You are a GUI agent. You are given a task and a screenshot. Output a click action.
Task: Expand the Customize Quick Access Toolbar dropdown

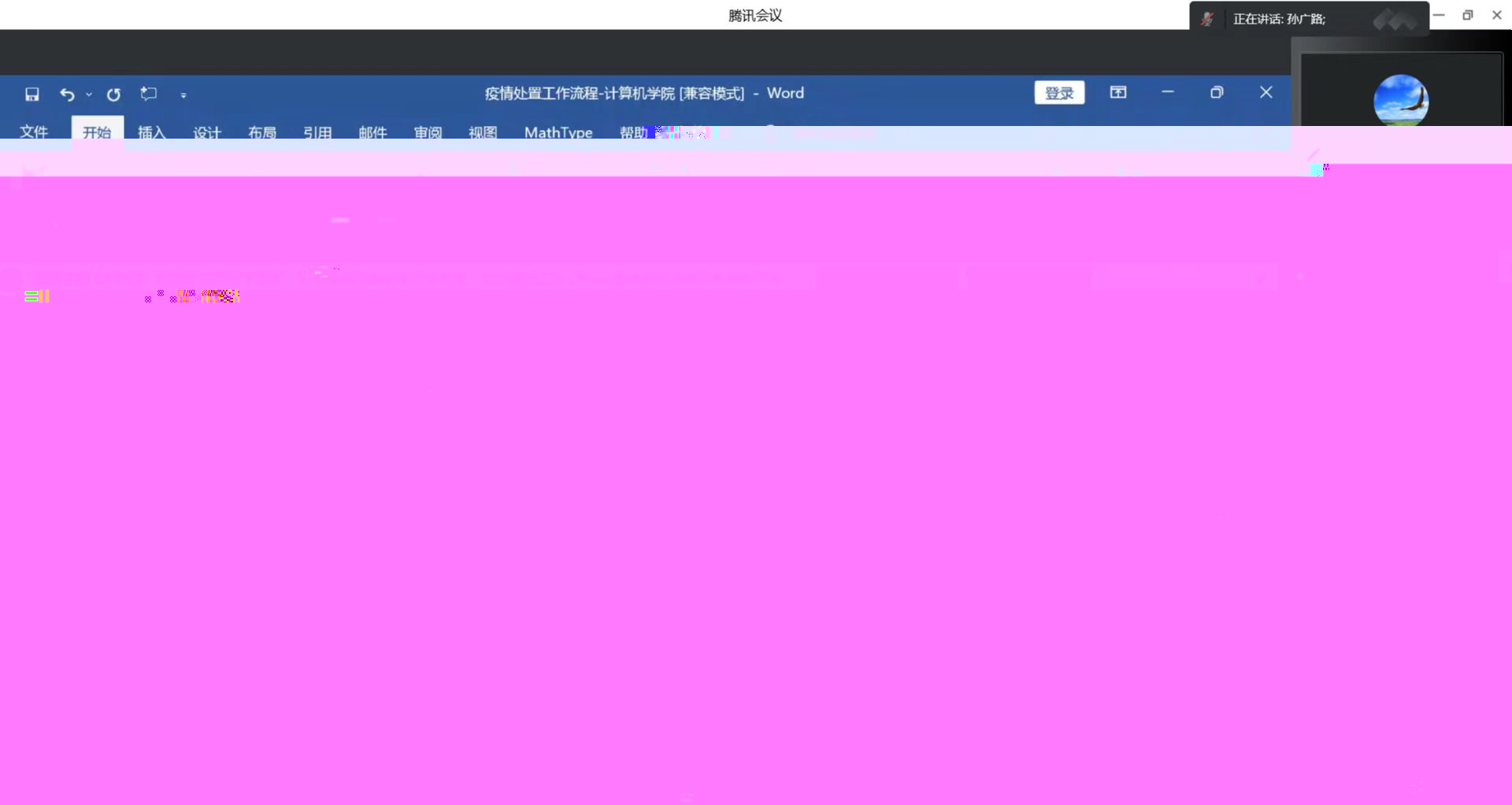pos(183,95)
